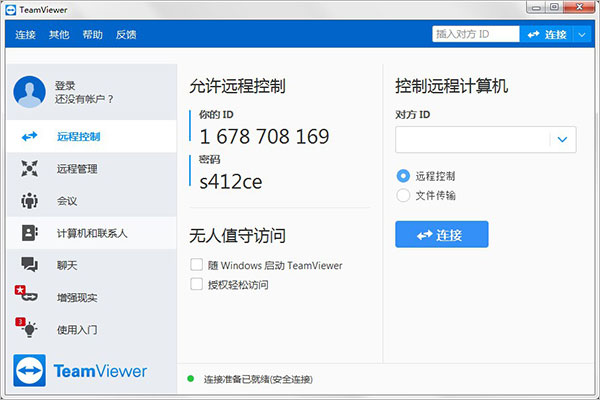This screenshot has height=400, width=600.
Task: Open the 反馈 menu
Action: [126, 34]
